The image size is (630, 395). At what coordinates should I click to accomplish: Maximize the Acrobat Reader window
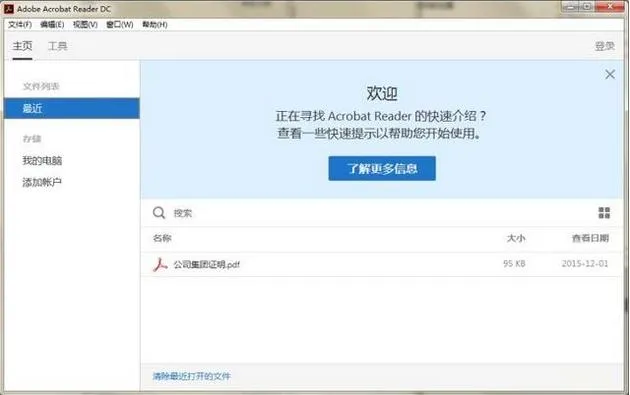[x=587, y=6]
